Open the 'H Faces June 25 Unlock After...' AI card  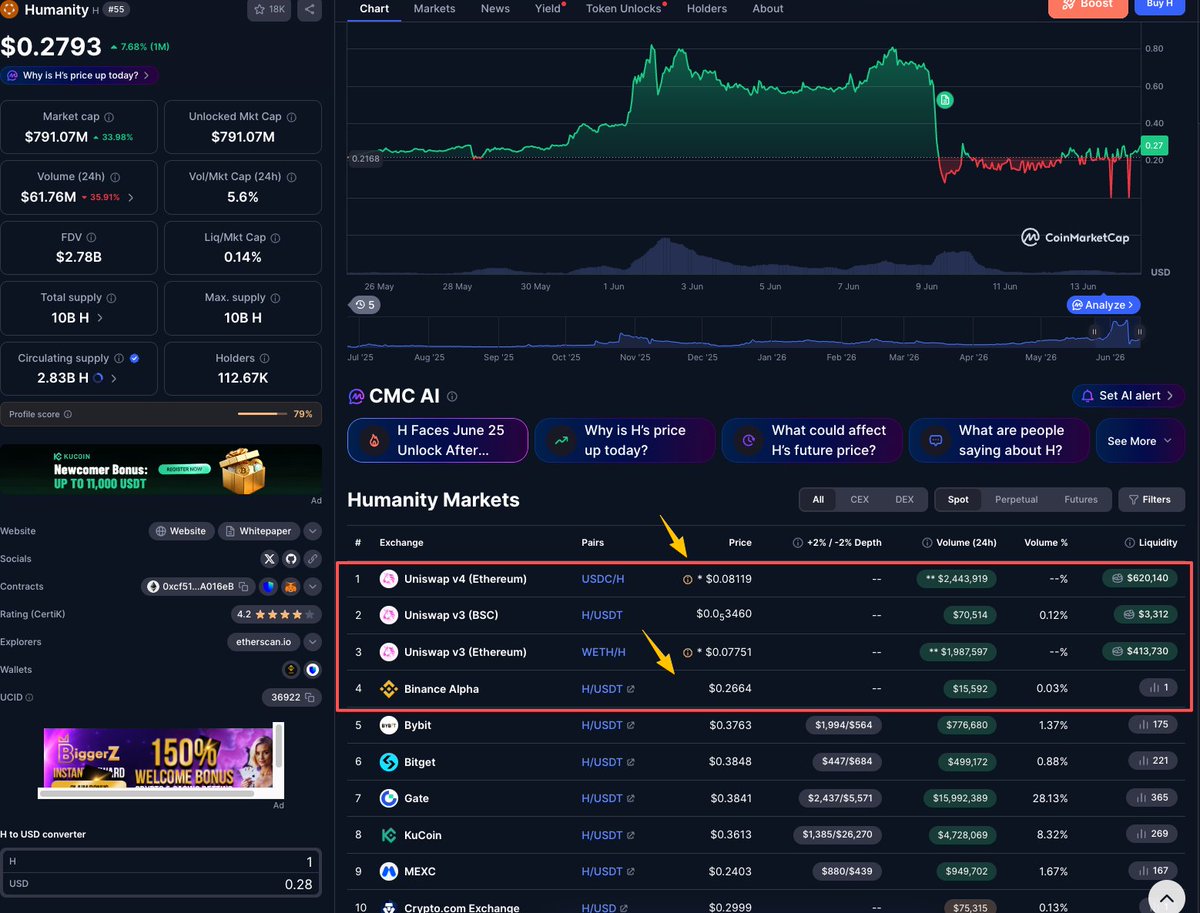point(438,441)
